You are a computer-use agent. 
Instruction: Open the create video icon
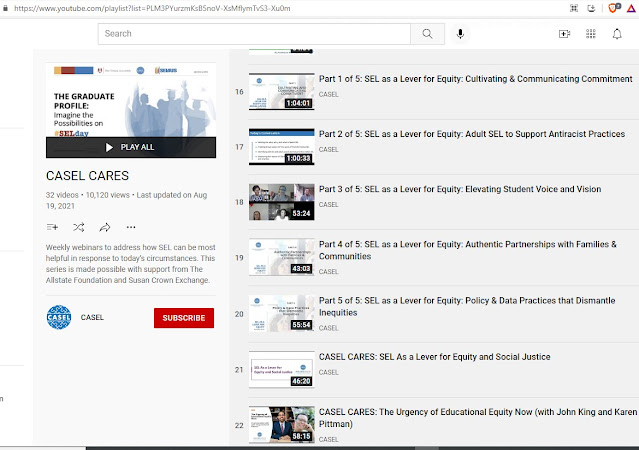564,34
